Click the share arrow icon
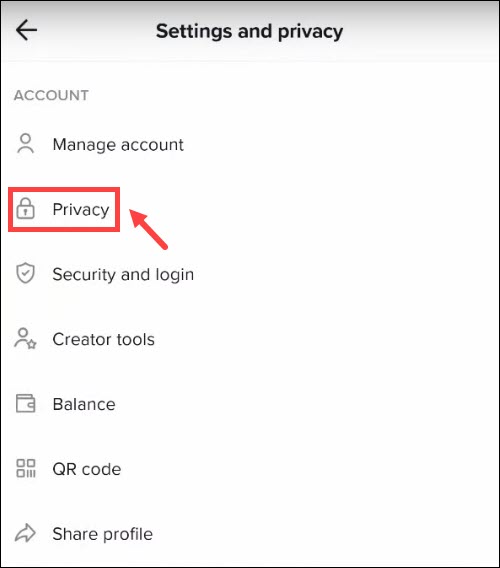500x568 pixels. pyautogui.click(x=25, y=533)
